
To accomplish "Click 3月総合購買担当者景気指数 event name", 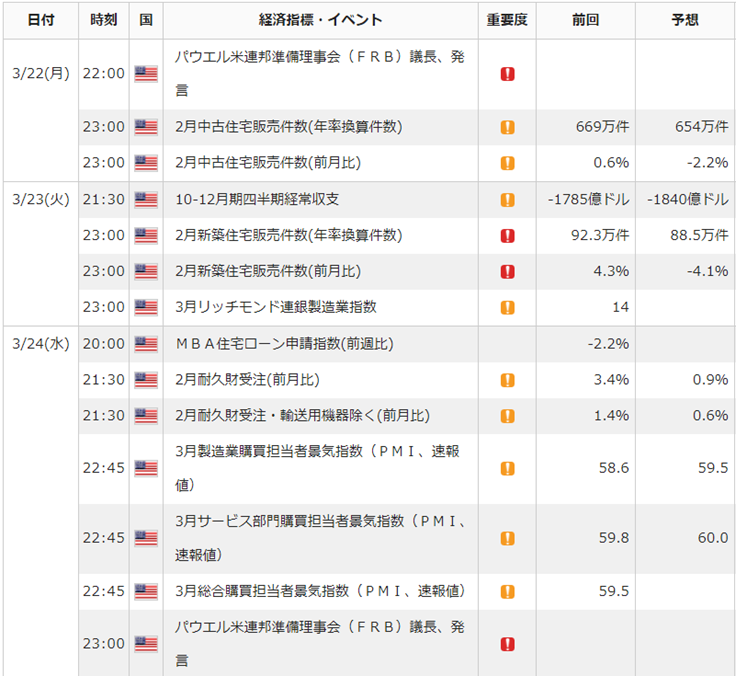I will [x=320, y=591].
